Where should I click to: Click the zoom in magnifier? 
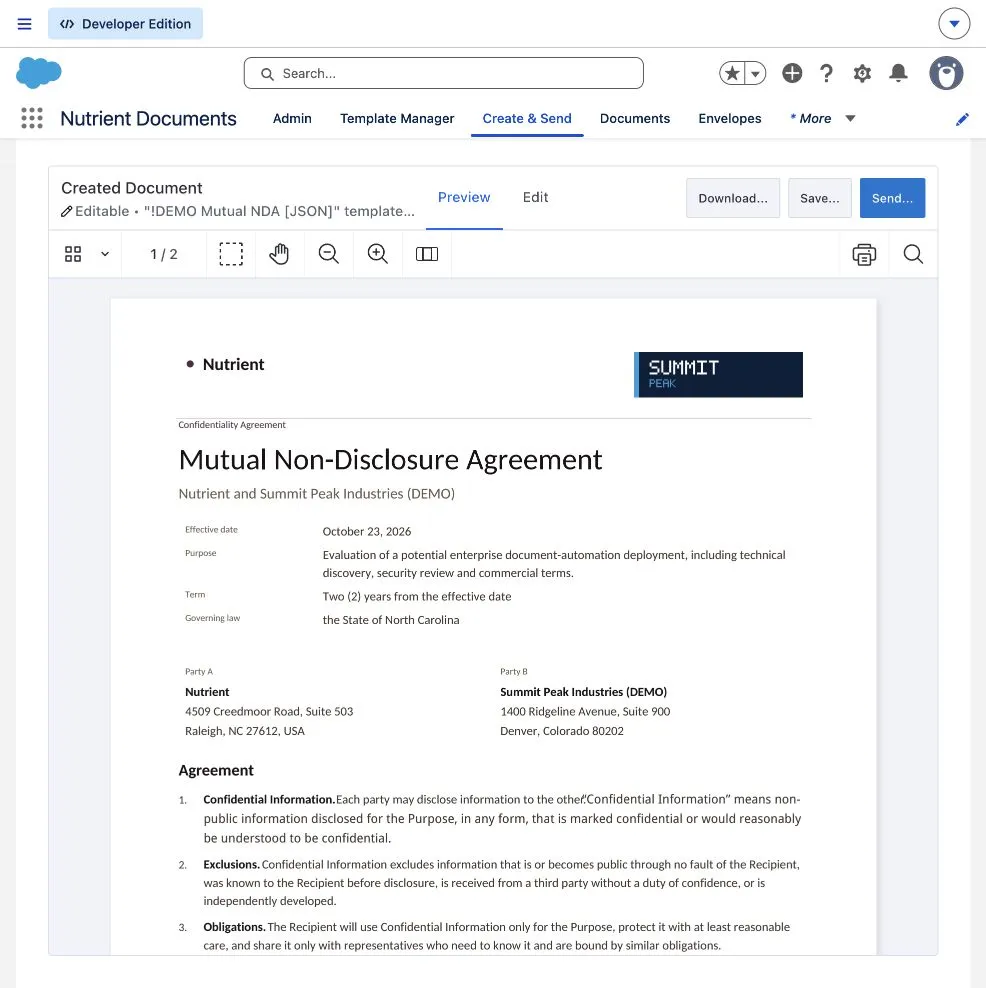click(x=377, y=254)
